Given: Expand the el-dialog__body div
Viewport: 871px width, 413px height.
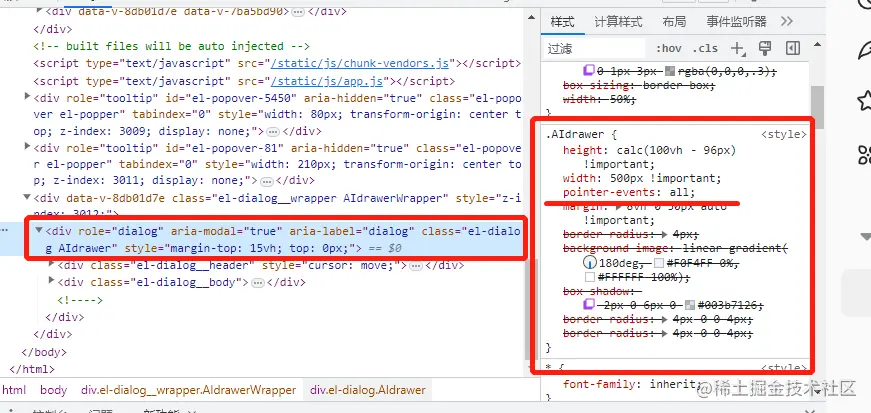Looking at the screenshot, I should pos(52,281).
